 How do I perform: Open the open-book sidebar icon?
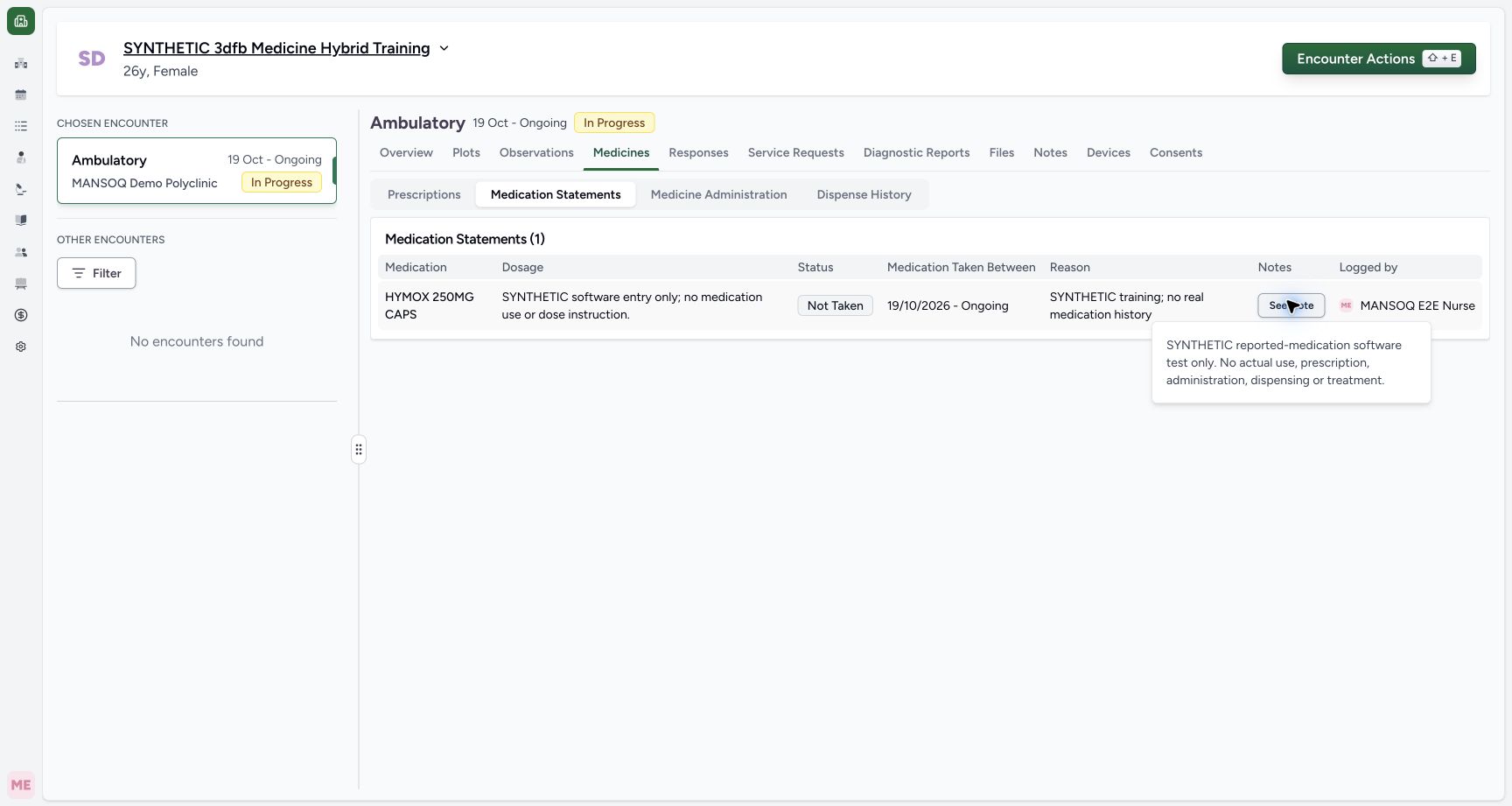(21, 221)
